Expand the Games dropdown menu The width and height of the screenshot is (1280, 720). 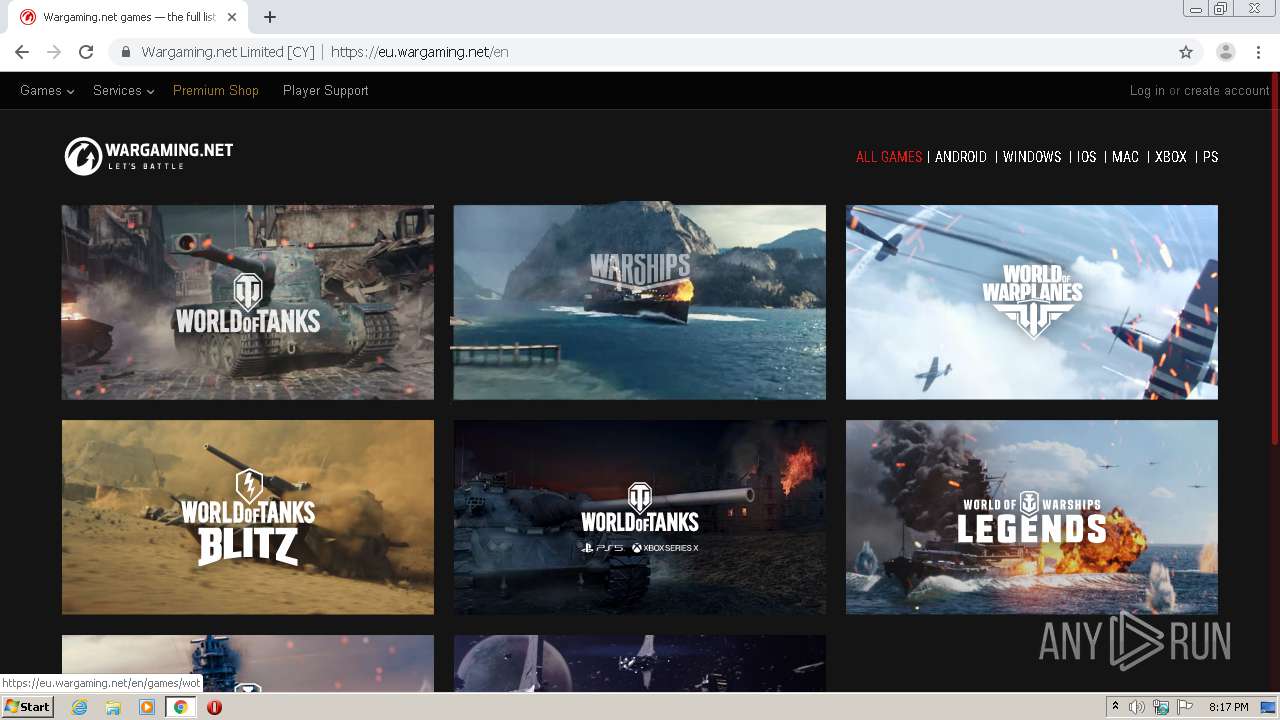point(47,90)
